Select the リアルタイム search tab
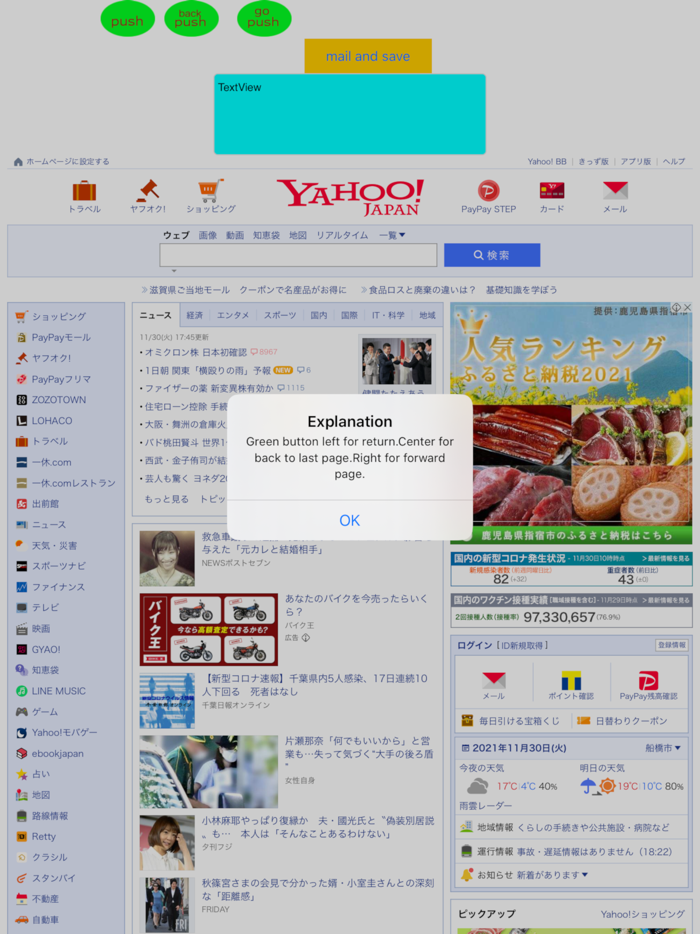 (342, 235)
